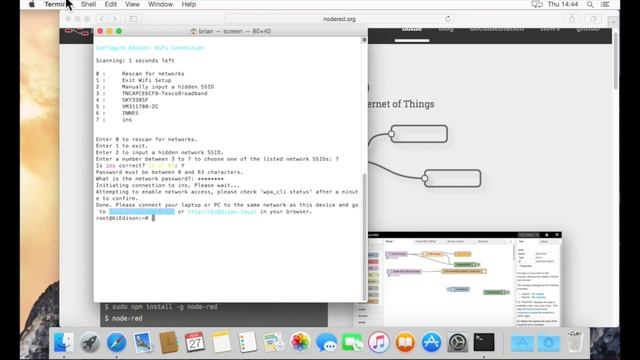This screenshot has height=360, width=640.
Task: Open Safari from the Dock
Action: [116, 342]
